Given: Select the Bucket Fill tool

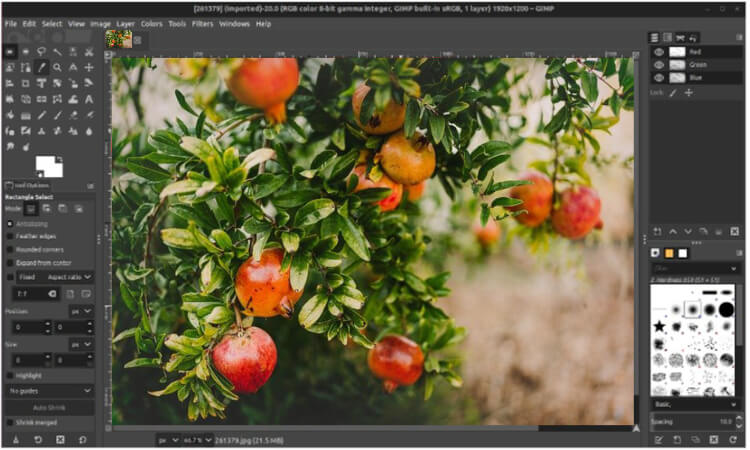Looking at the screenshot, I should (x=10, y=115).
